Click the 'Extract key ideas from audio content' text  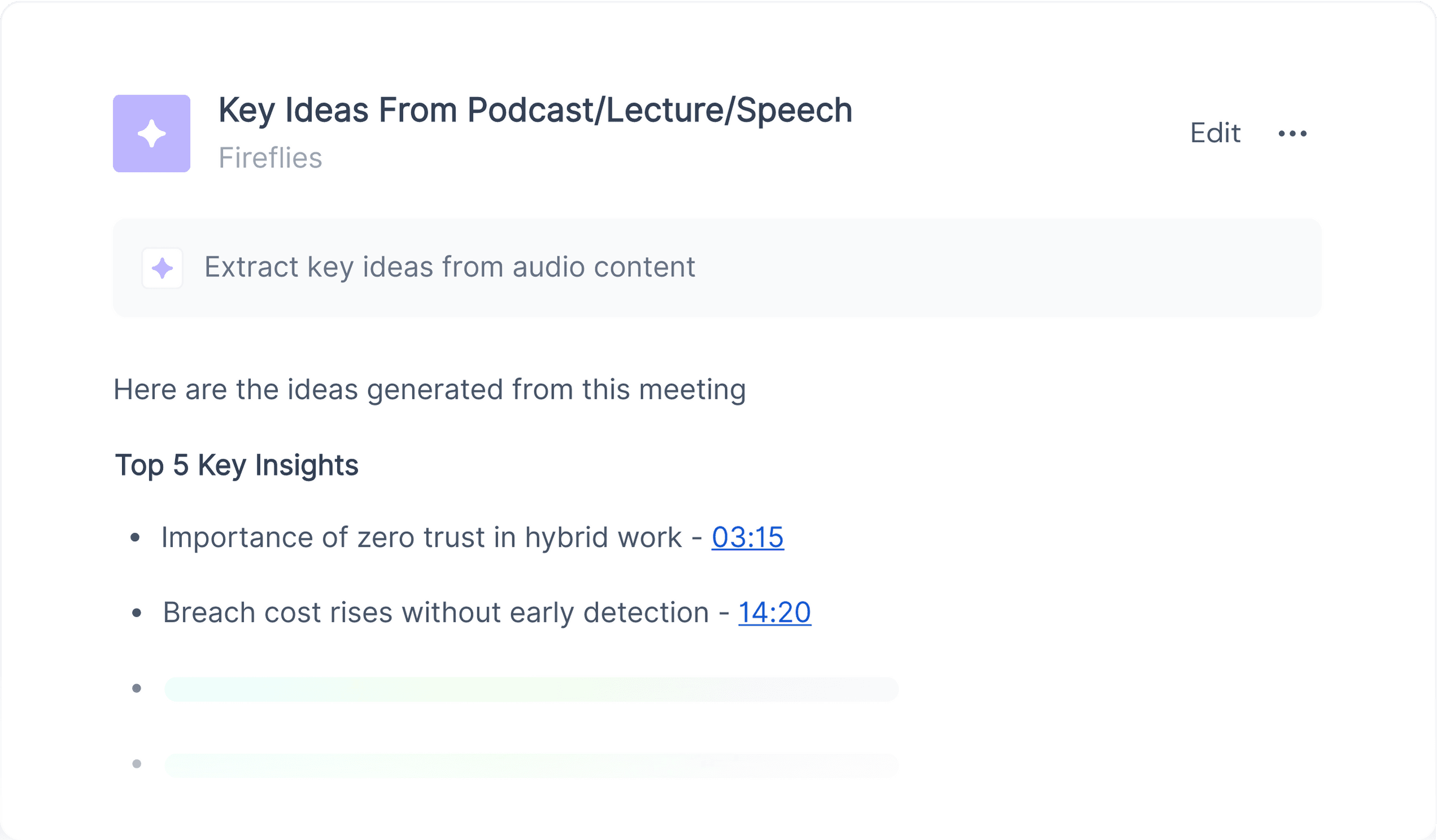point(450,267)
